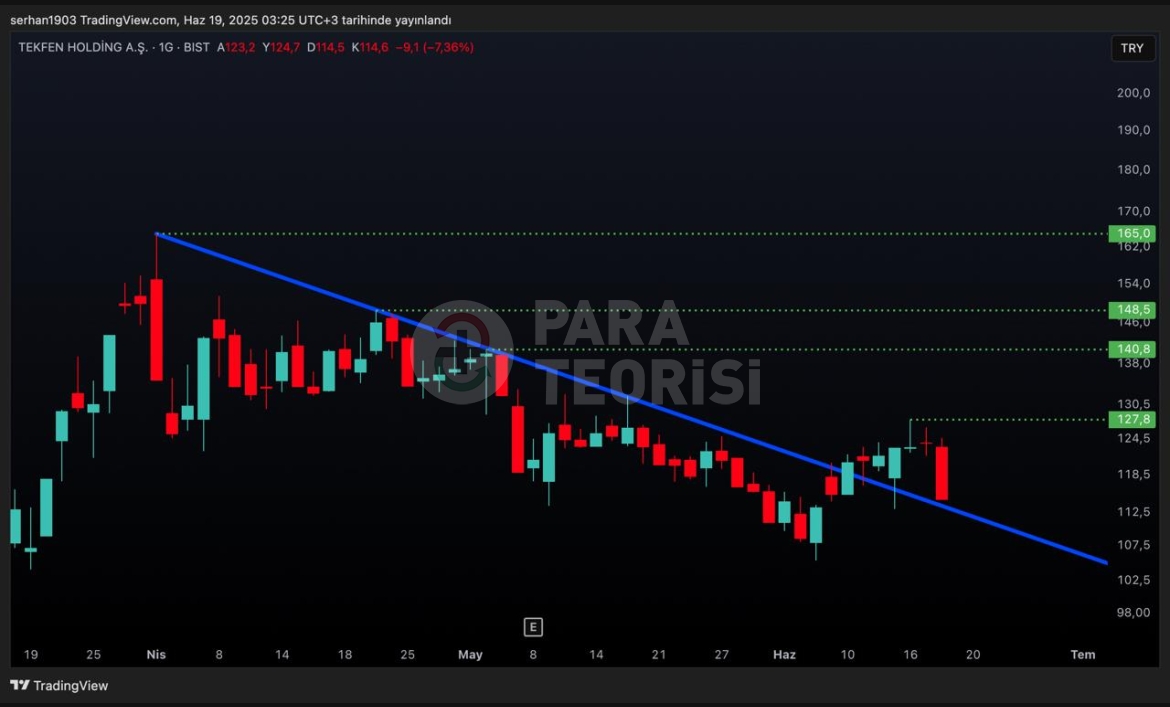
Task: Click the 19 date label on time axis
Action: [x=31, y=654]
